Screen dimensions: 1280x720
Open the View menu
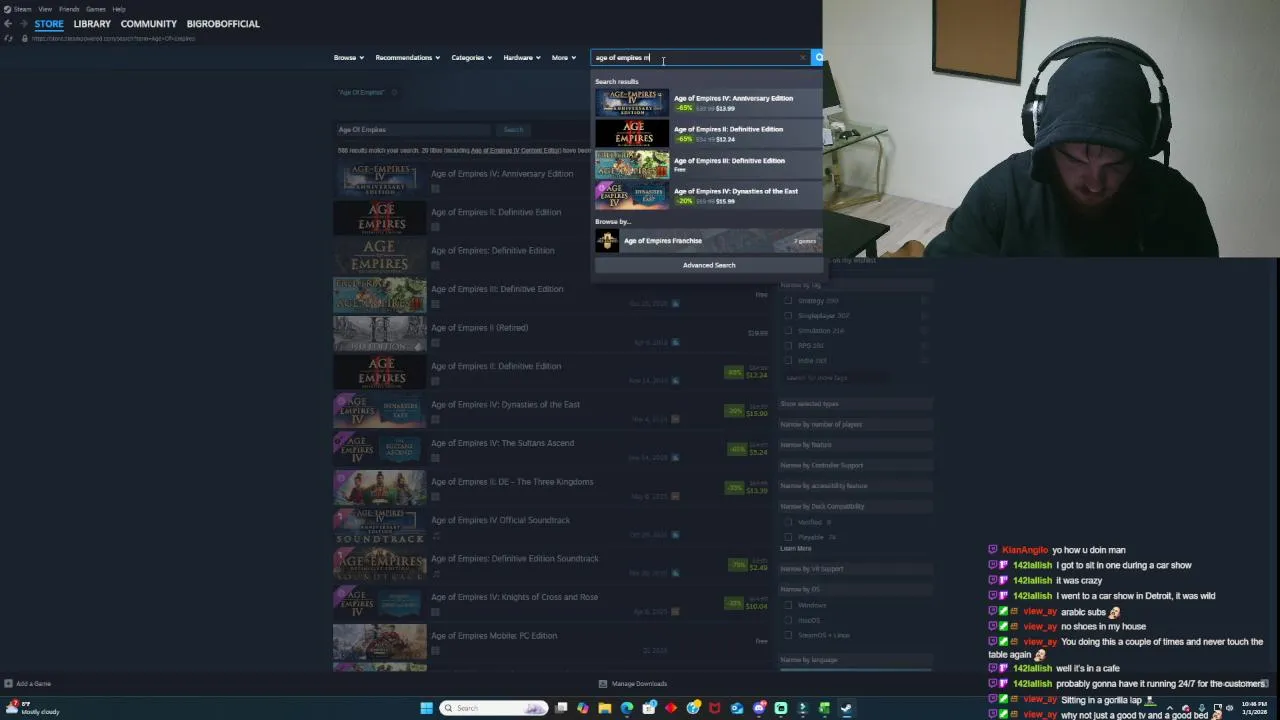[x=45, y=9]
